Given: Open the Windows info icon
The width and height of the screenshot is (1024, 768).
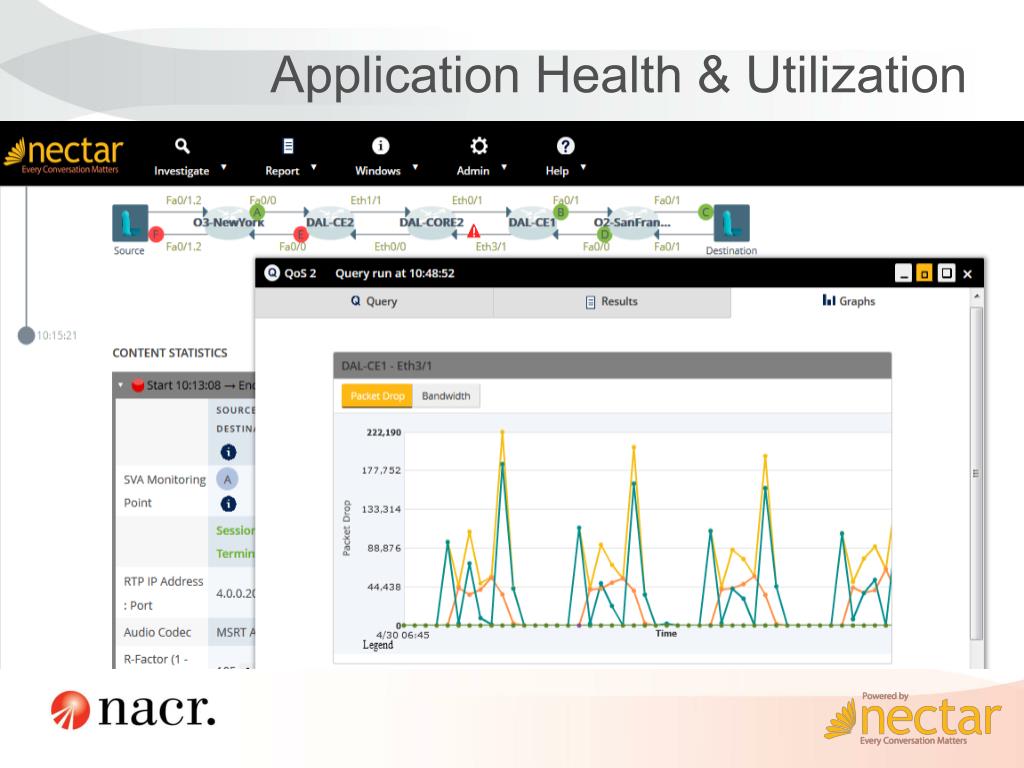Looking at the screenshot, I should (x=380, y=146).
